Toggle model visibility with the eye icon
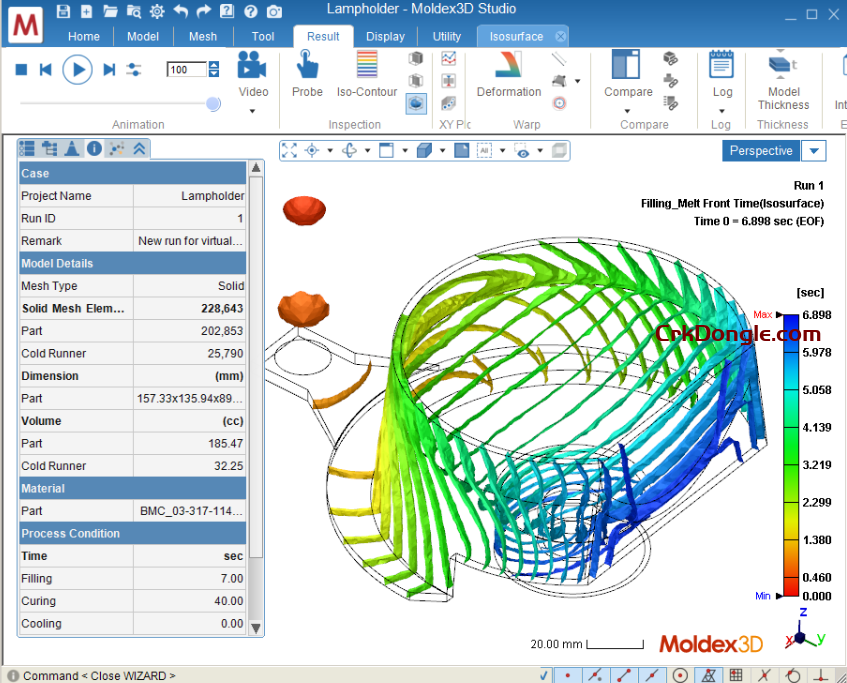Image resolution: width=847 pixels, height=683 pixels. [525, 150]
